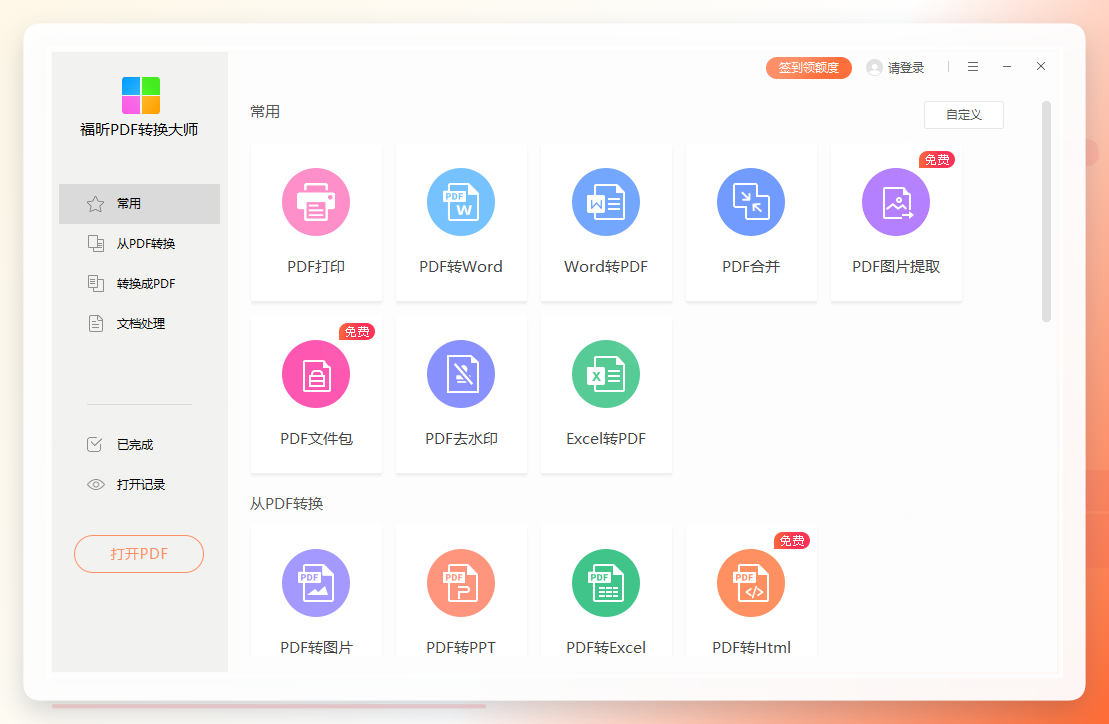Click the Word转PDF label text
The width and height of the screenshot is (1109, 724).
606,267
